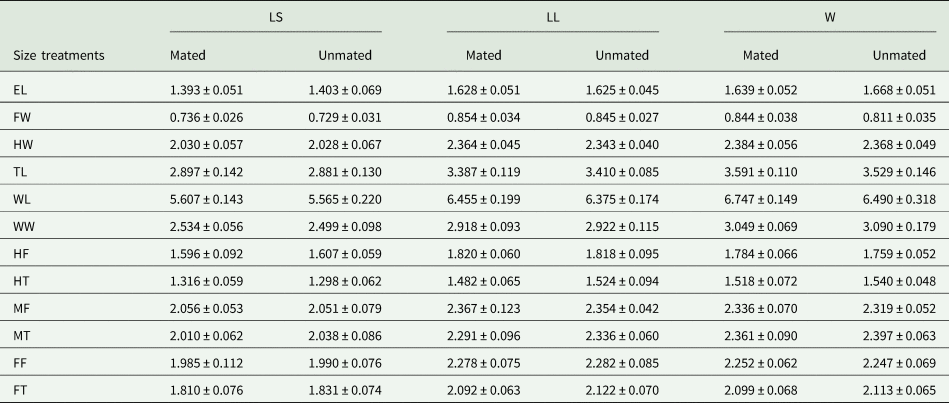Select the EL row label
This screenshot has height=403, width=949.
click(21, 90)
